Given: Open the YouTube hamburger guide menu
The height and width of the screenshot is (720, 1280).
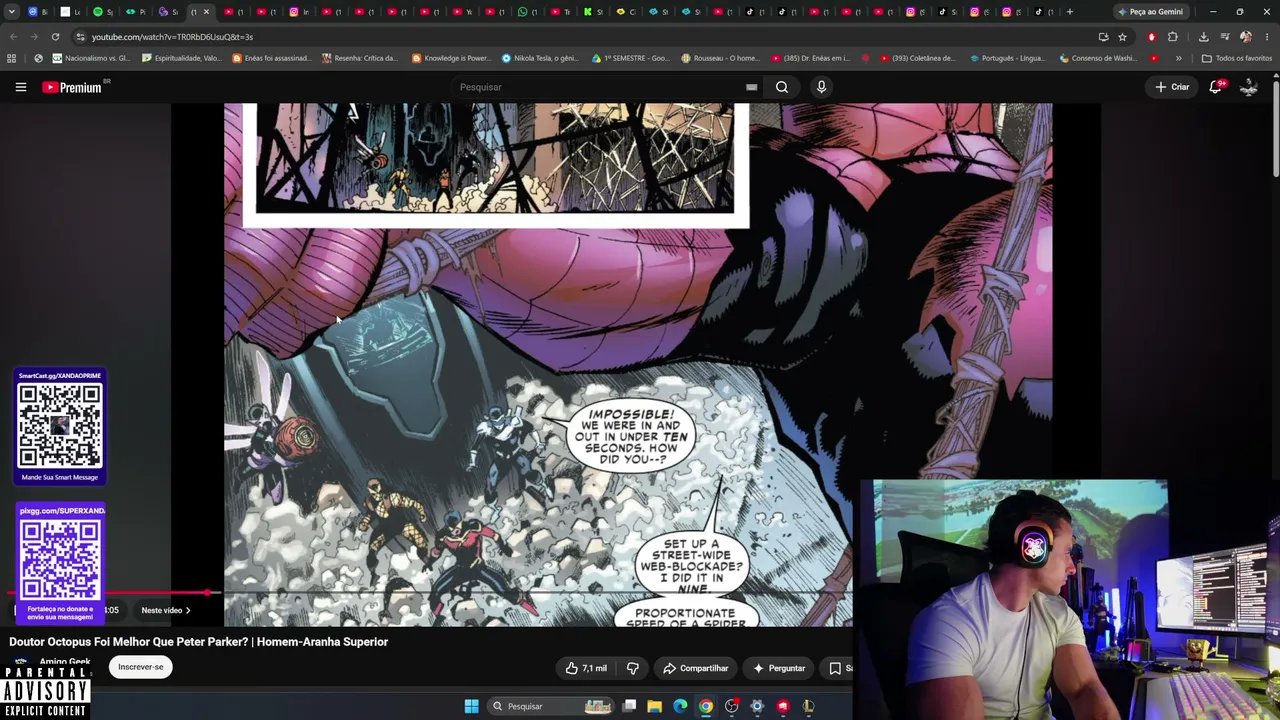Looking at the screenshot, I should coord(20,87).
